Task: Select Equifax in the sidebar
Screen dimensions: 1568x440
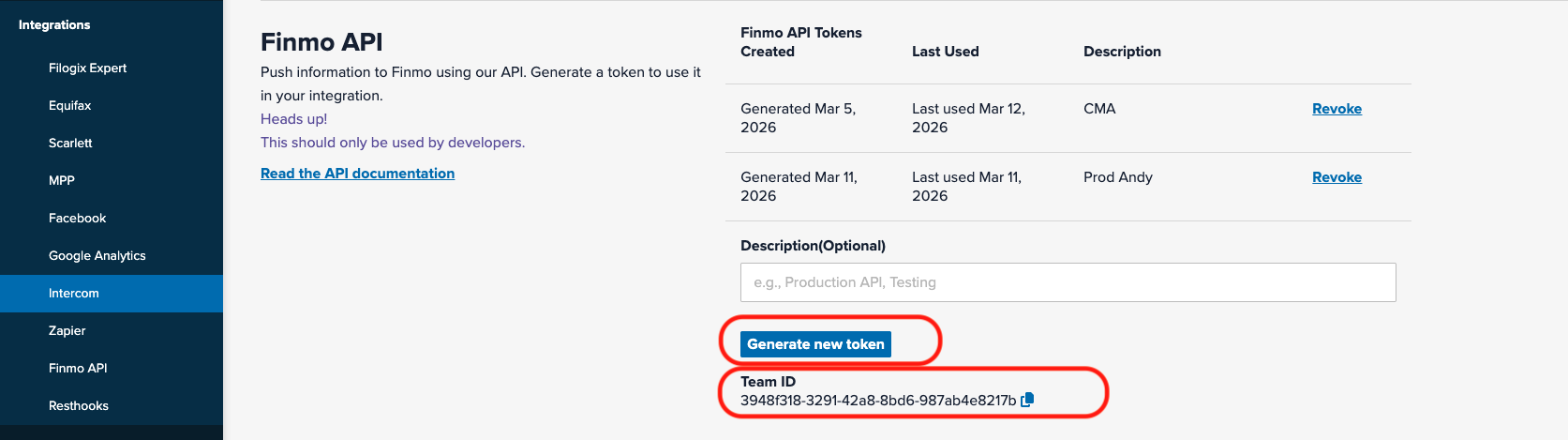Action: pos(69,106)
